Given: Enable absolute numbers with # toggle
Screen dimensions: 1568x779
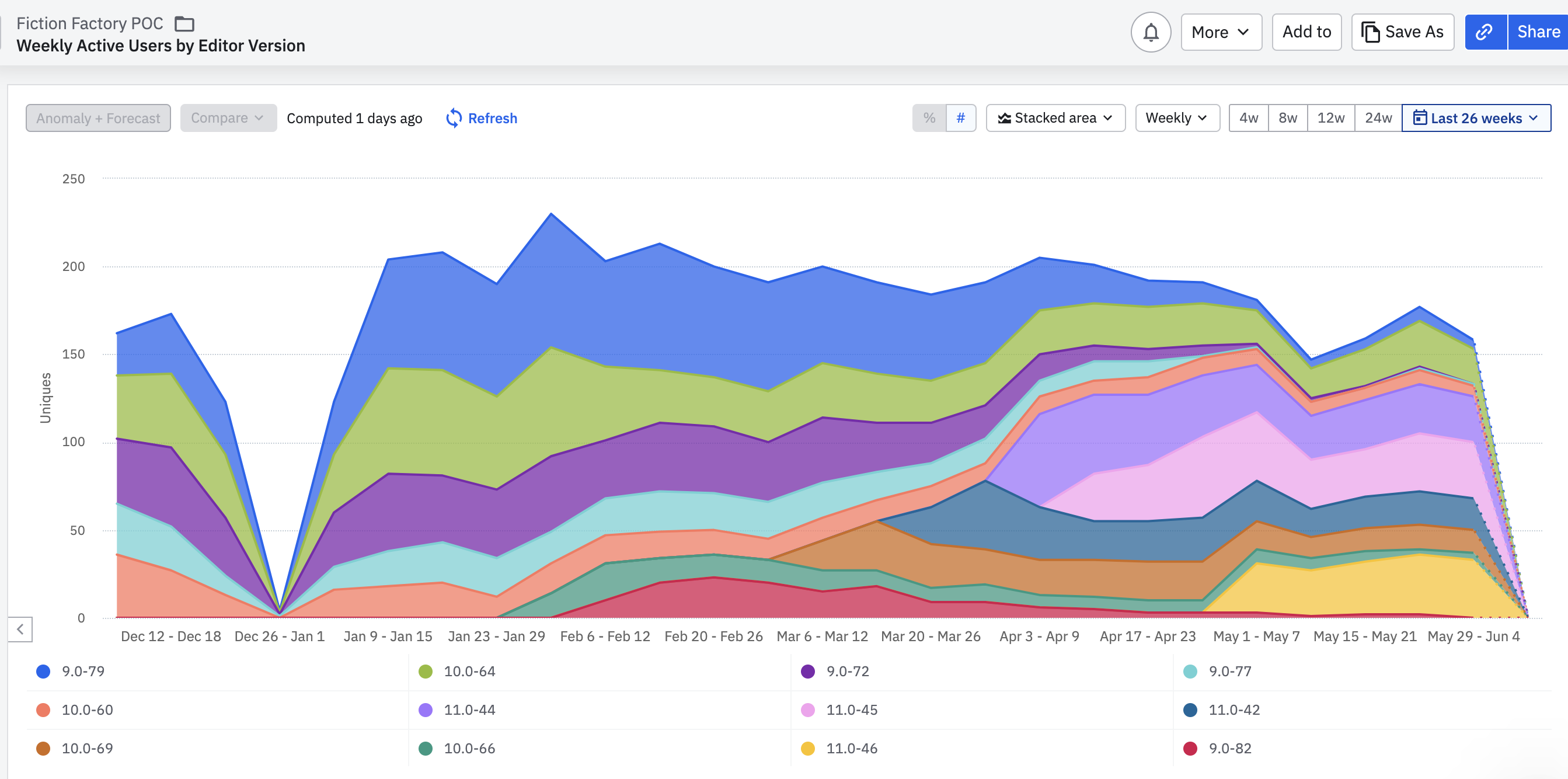Looking at the screenshot, I should tap(960, 117).
